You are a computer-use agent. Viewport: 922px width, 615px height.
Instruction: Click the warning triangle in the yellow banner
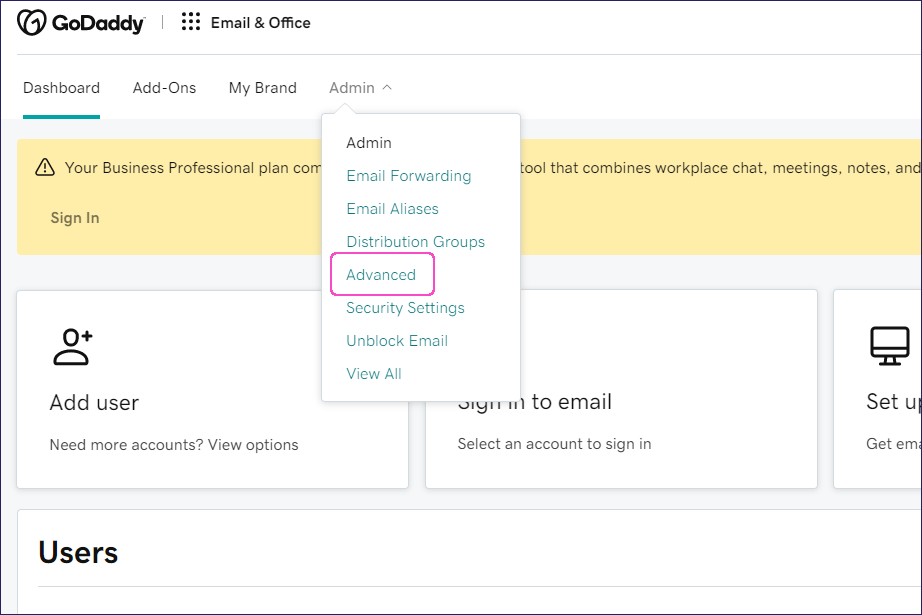(45, 168)
